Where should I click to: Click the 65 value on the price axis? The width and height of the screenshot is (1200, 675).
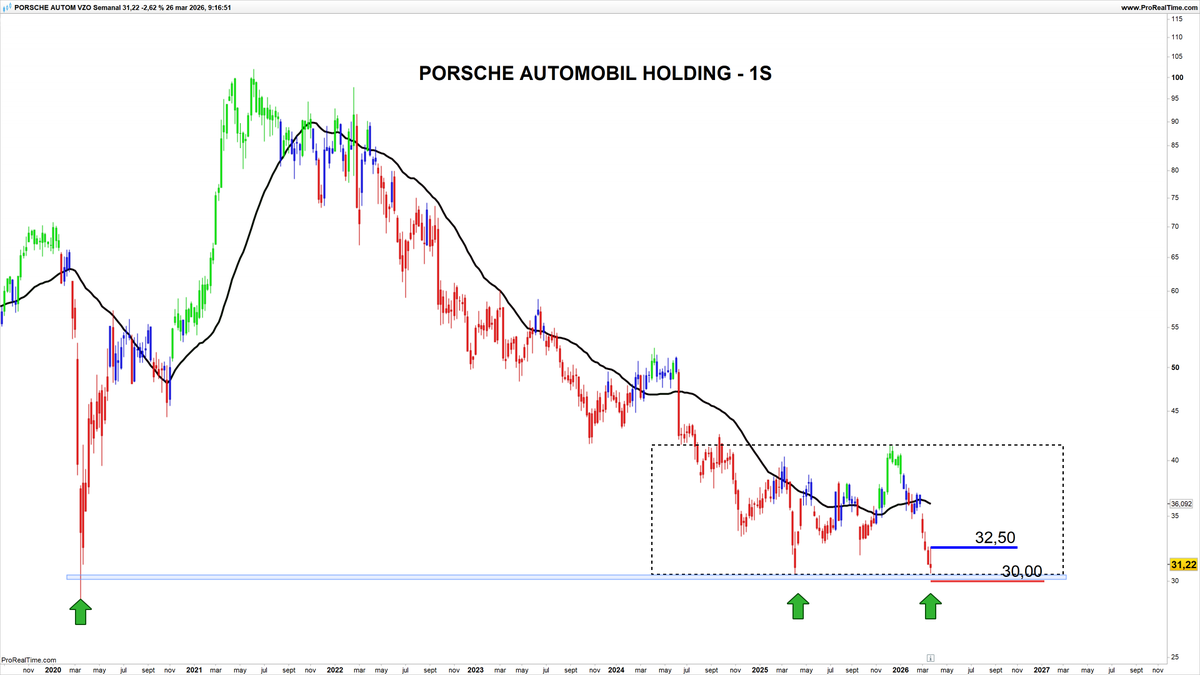tap(1175, 258)
